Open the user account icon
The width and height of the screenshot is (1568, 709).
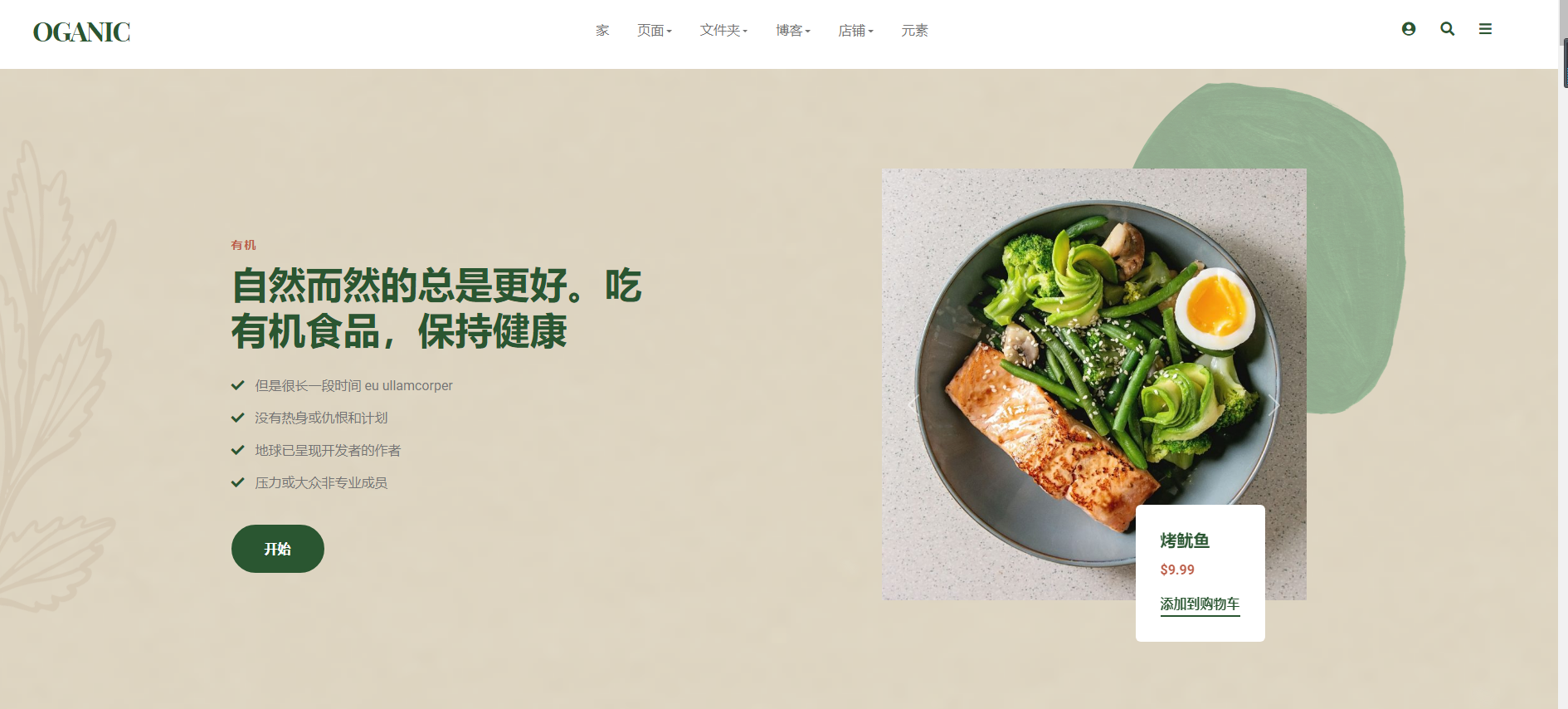click(1409, 29)
